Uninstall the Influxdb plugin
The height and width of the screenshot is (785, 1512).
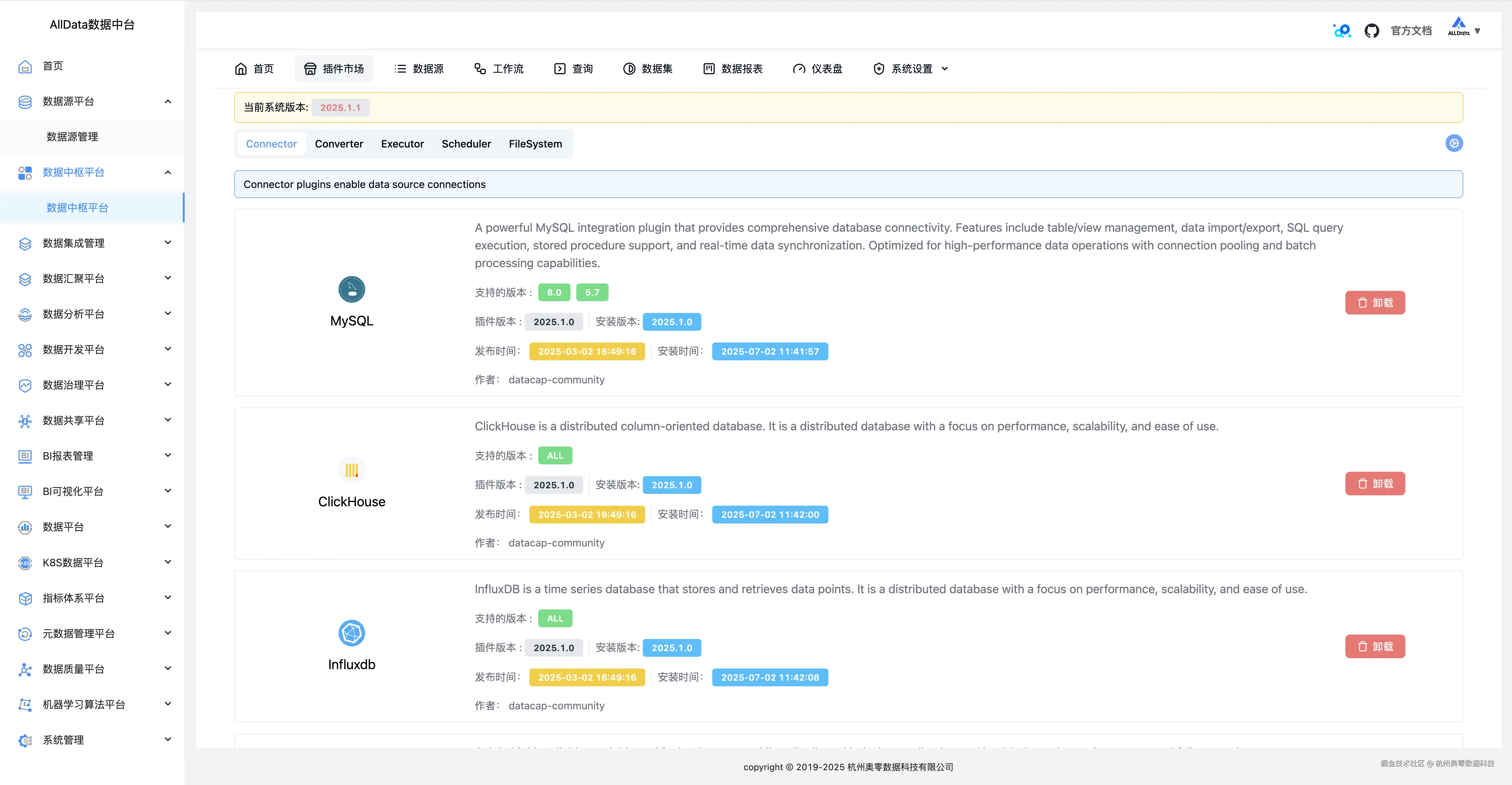pos(1375,646)
